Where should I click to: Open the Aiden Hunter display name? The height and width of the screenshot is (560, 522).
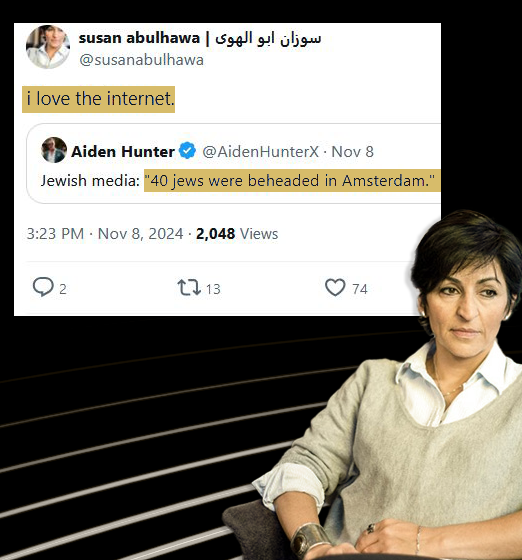123,151
